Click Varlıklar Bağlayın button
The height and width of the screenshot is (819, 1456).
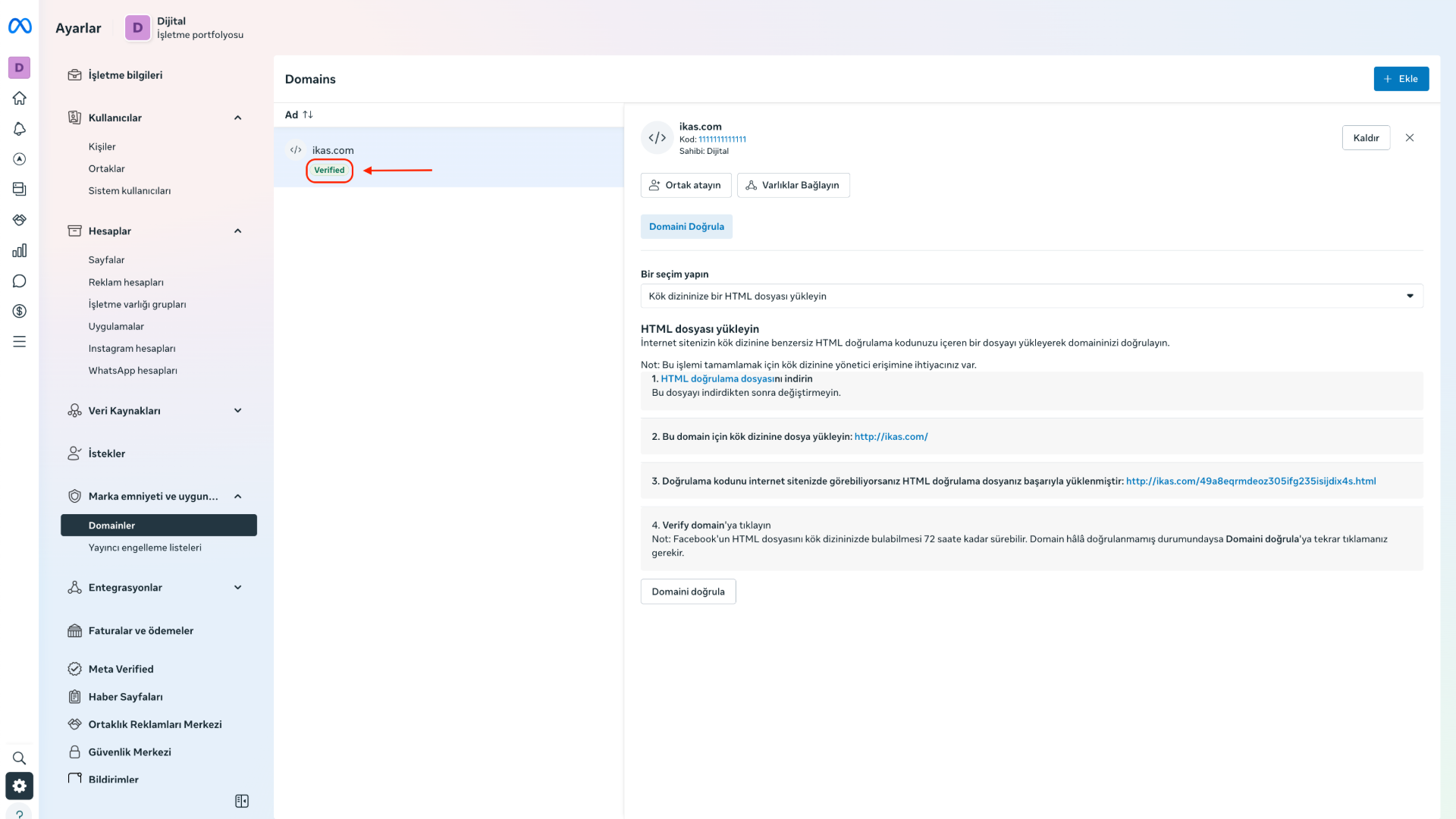(793, 185)
